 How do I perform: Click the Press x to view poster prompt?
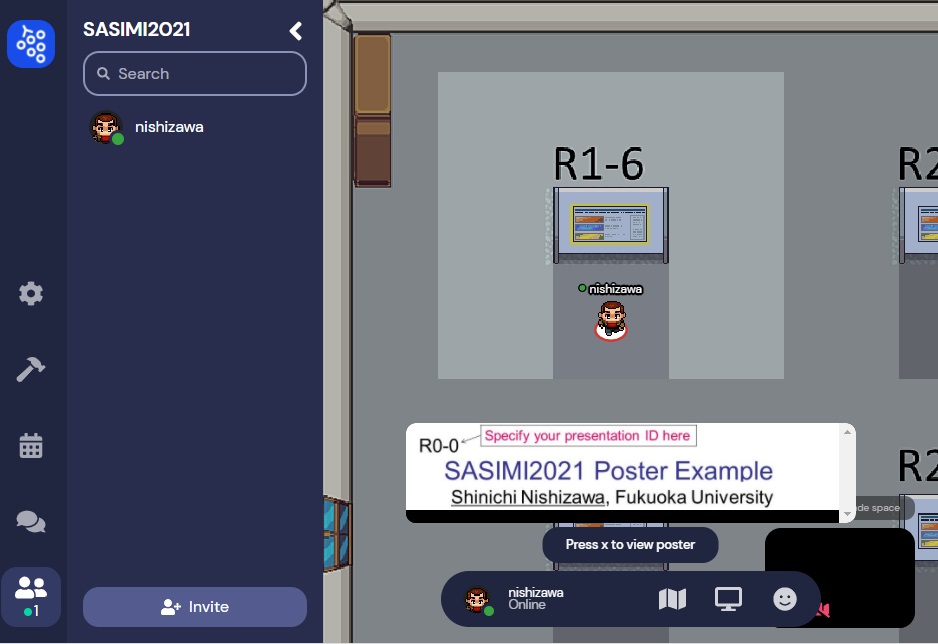click(631, 545)
